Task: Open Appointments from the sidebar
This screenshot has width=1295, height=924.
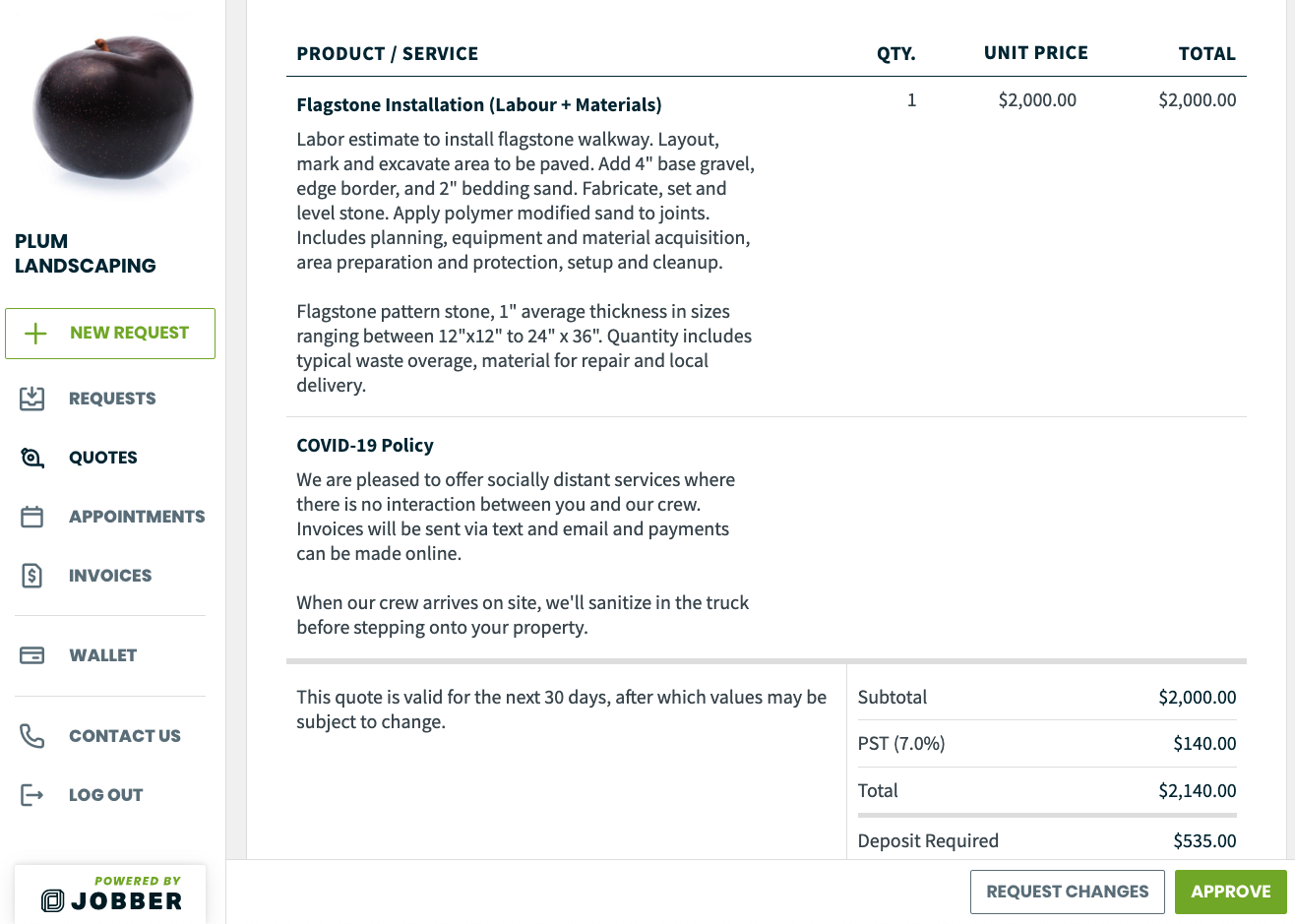Action: [x=137, y=517]
